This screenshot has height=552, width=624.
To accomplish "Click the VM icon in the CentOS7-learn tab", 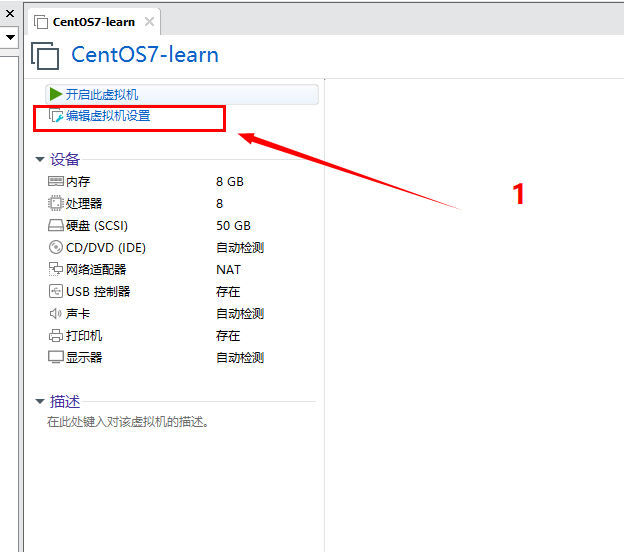I will pyautogui.click(x=41, y=22).
